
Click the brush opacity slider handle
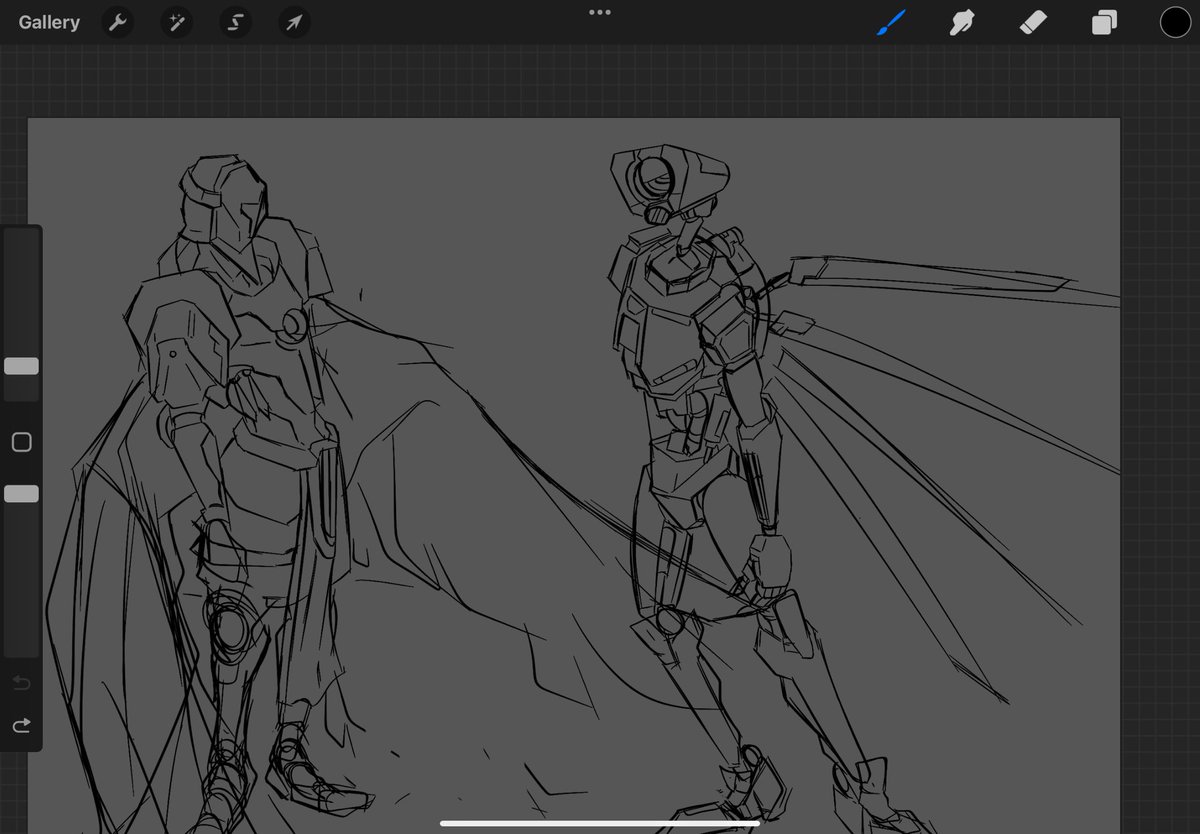tap(21, 494)
